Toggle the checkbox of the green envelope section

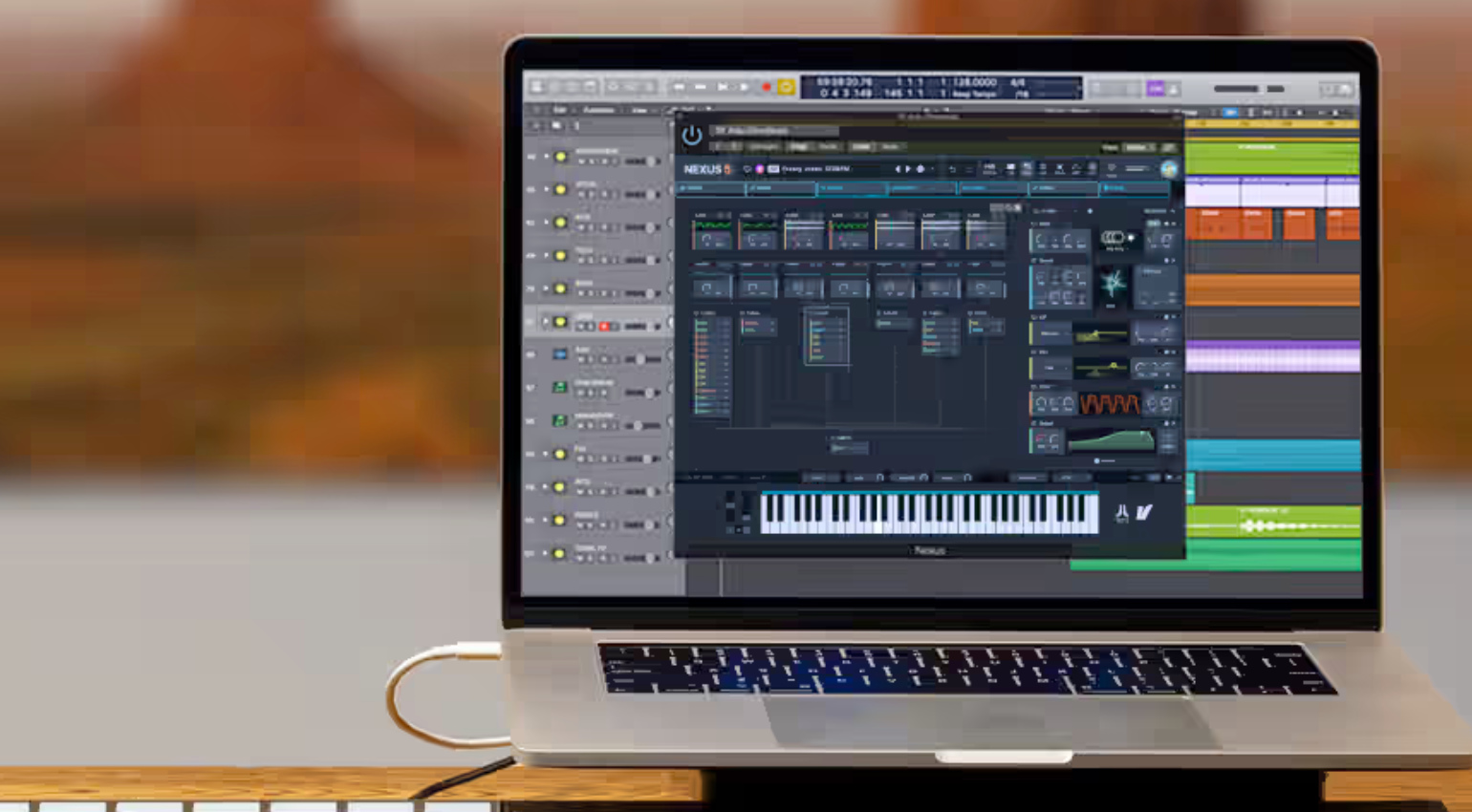click(1034, 422)
